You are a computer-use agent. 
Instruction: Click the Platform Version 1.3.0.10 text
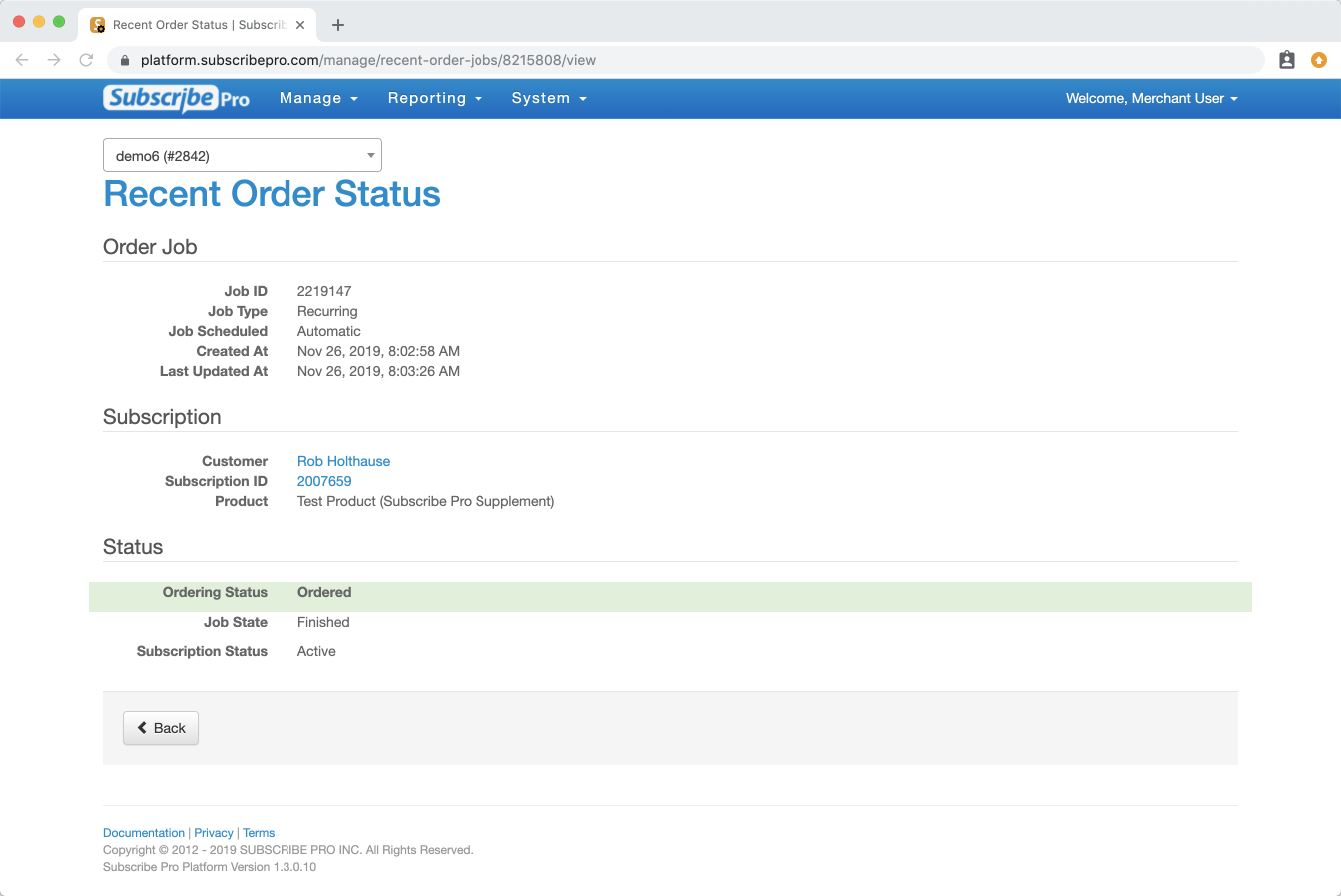point(210,867)
